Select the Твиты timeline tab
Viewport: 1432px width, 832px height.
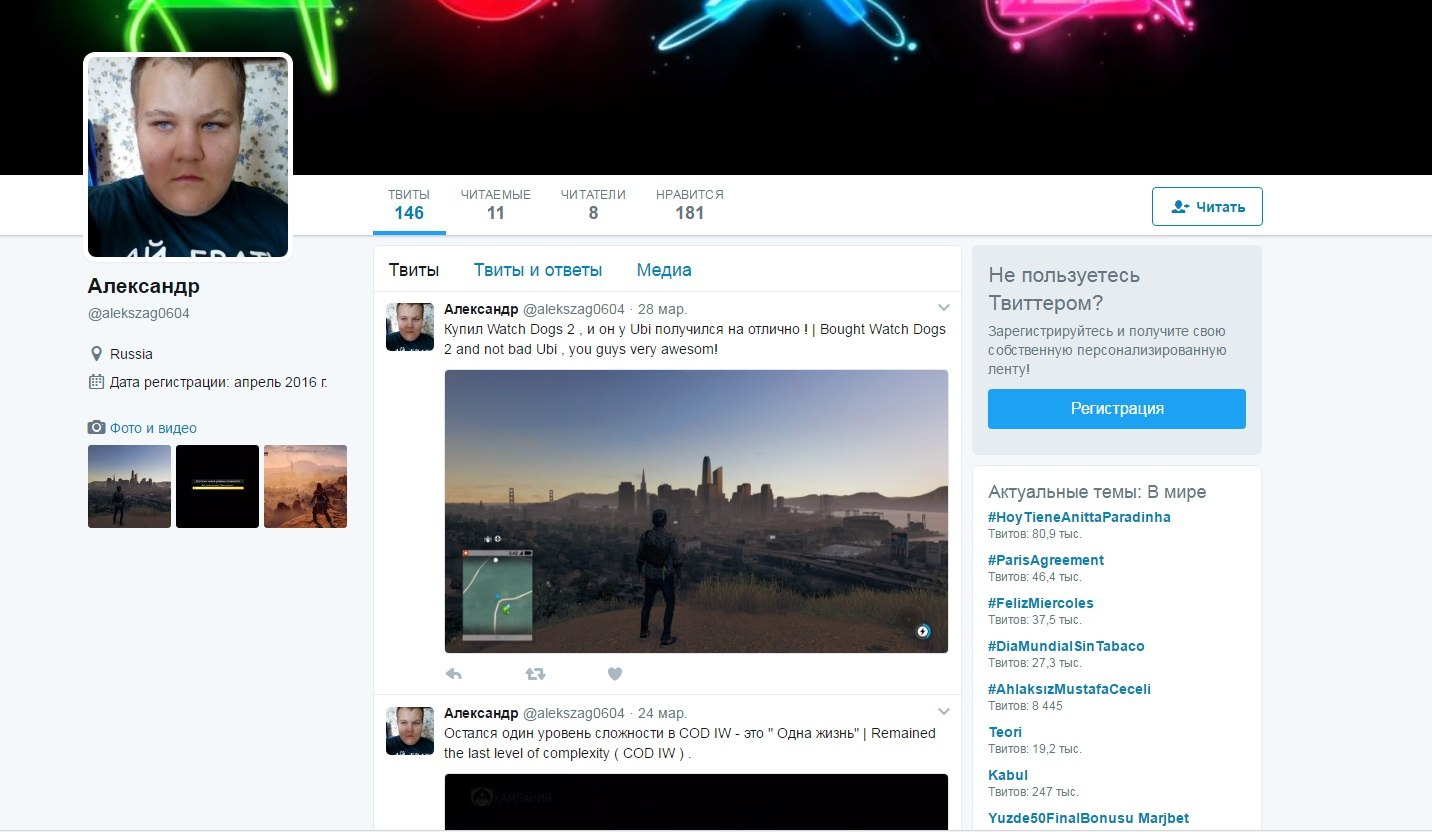pyautogui.click(x=413, y=270)
